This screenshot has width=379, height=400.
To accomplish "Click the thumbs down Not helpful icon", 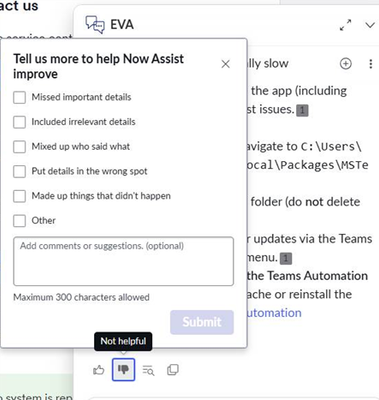I will (123, 369).
